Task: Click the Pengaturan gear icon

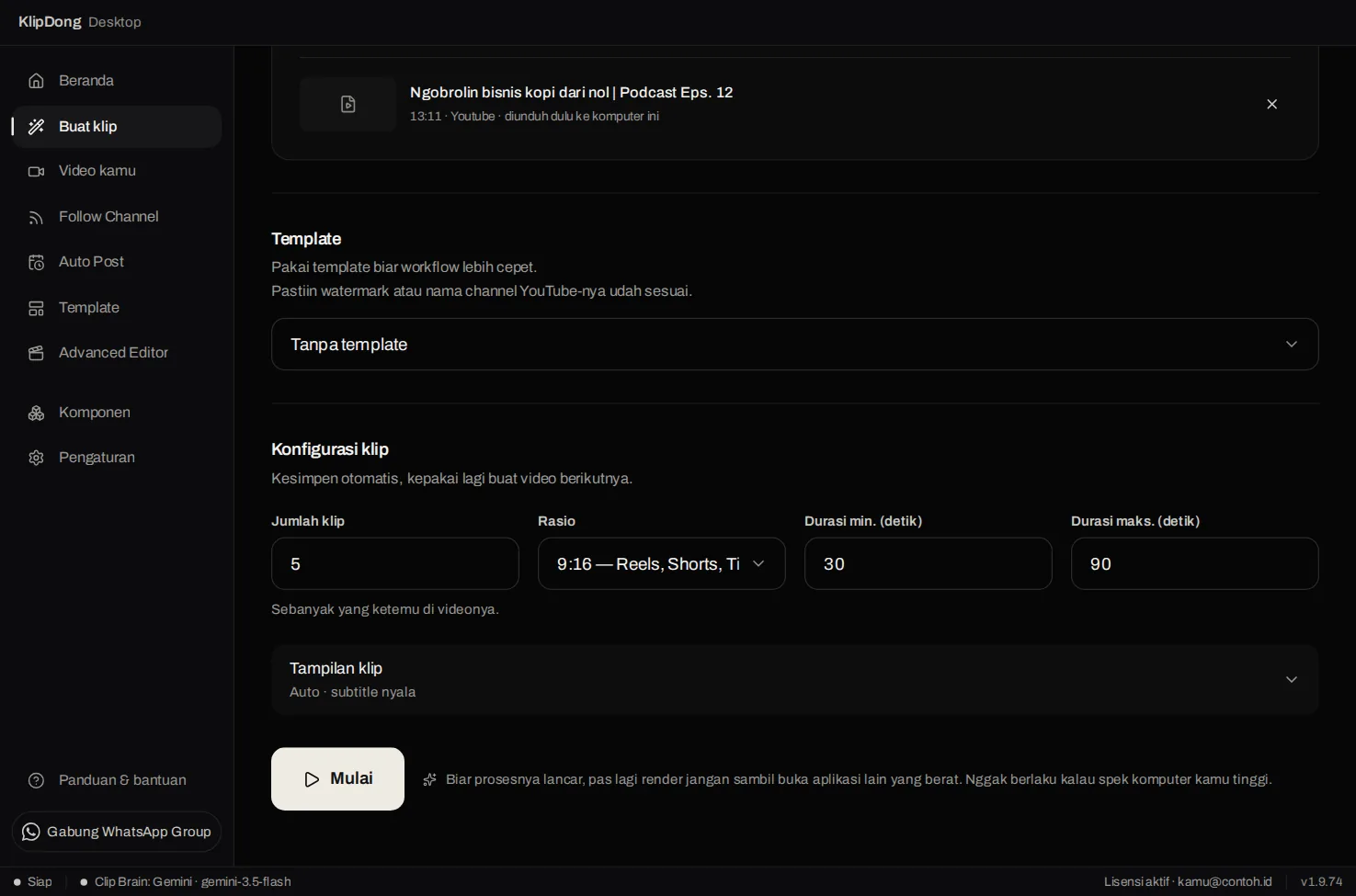Action: click(36, 458)
